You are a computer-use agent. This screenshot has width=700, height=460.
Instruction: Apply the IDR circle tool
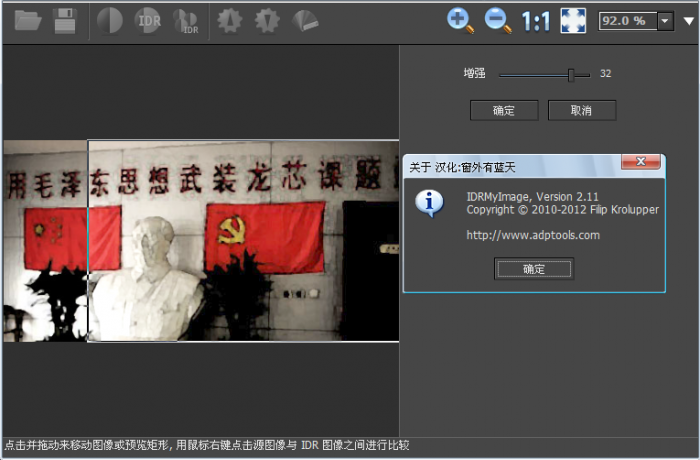point(148,21)
